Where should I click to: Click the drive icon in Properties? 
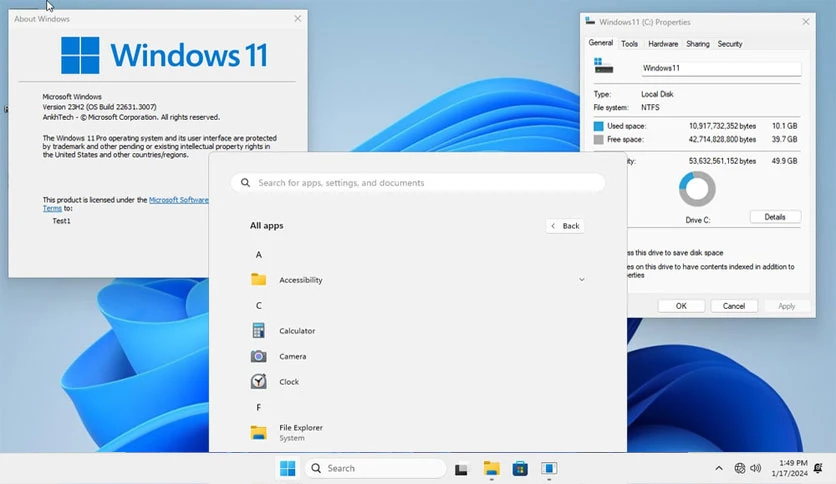coord(604,66)
